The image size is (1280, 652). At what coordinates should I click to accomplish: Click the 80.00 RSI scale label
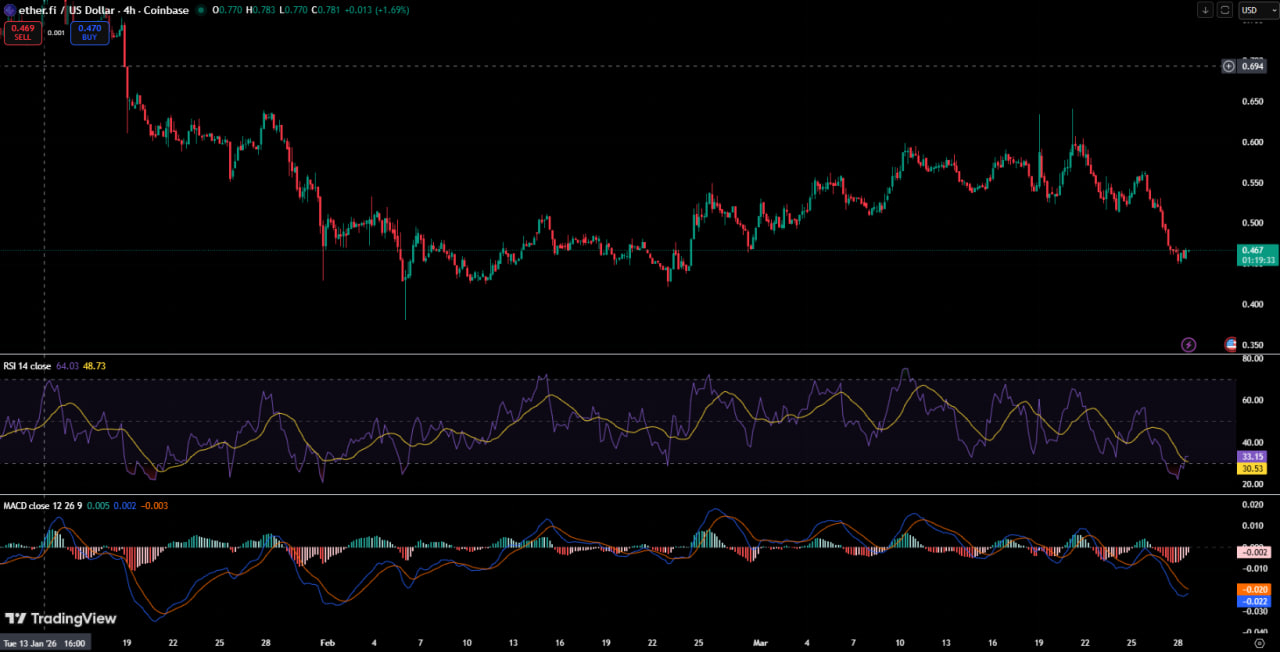1252,358
